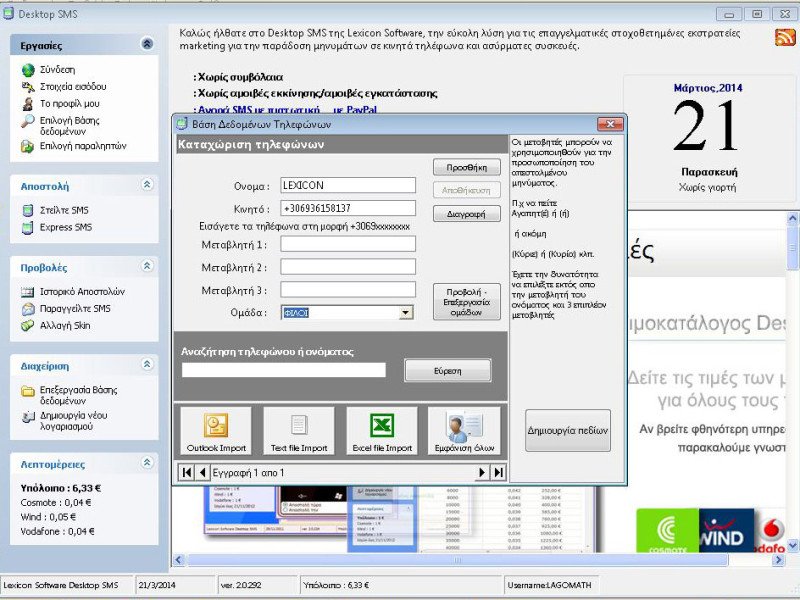Click the Username:LAGOMATH status bar entry

pyautogui.click(x=549, y=585)
